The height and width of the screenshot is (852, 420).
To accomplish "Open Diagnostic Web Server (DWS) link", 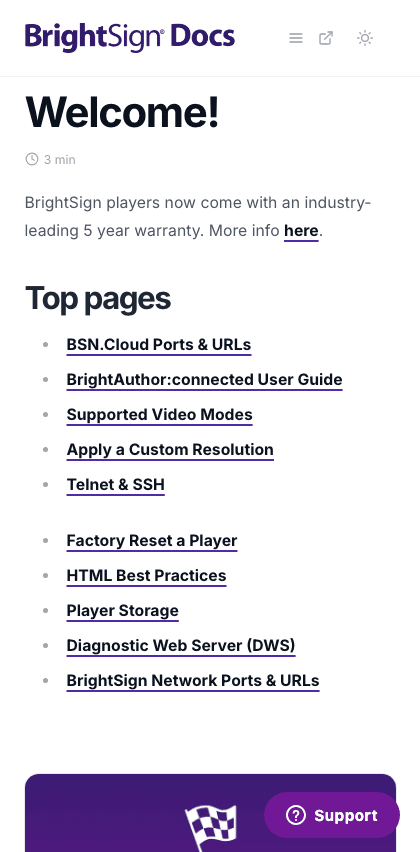I will [181, 646].
